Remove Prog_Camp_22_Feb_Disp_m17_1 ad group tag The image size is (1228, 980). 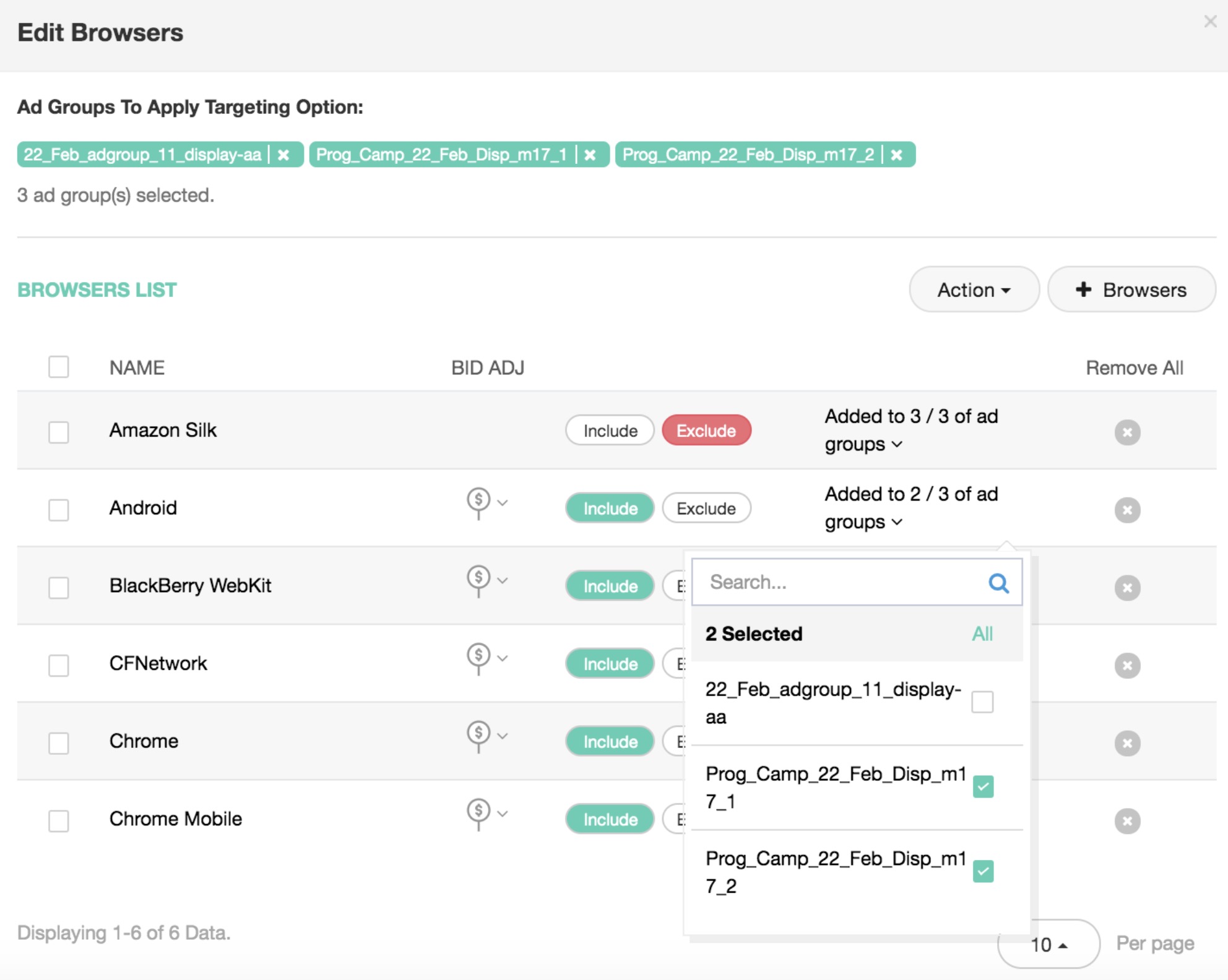590,155
